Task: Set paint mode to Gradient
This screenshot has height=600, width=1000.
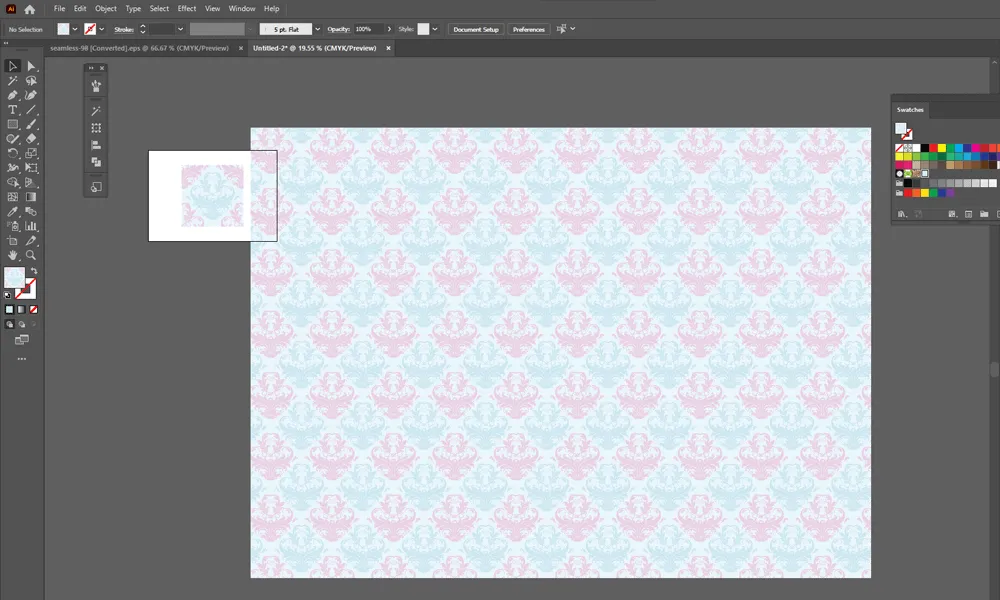Action: [21, 309]
